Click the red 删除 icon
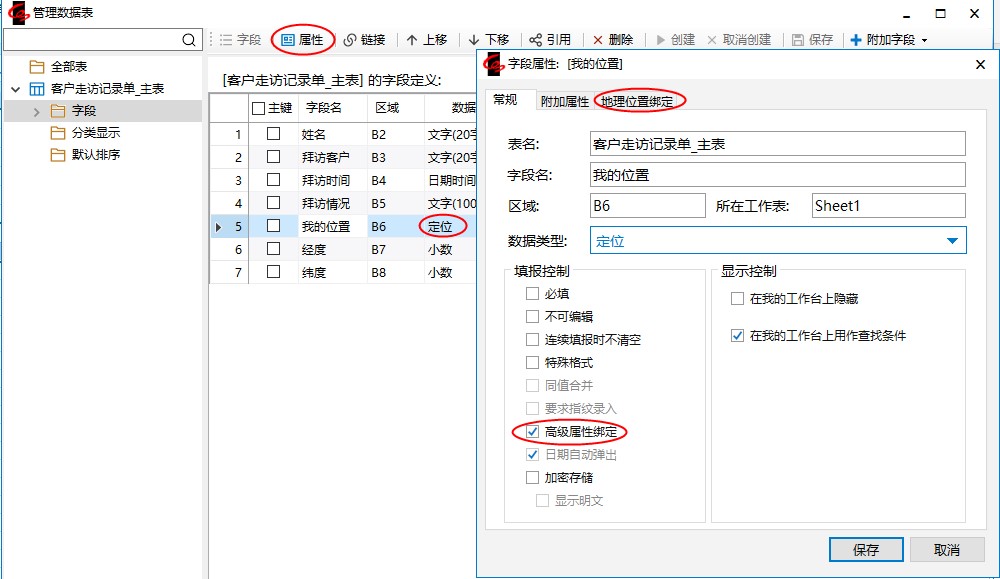This screenshot has width=1000, height=579. pos(598,40)
